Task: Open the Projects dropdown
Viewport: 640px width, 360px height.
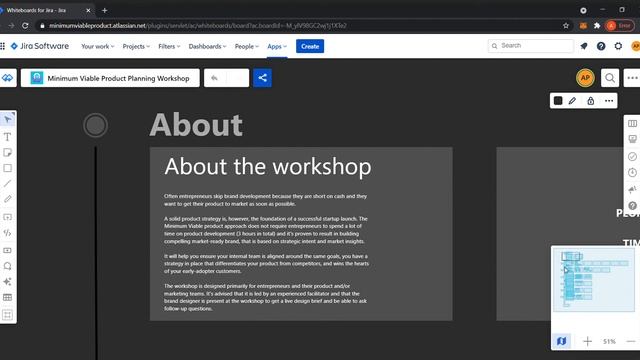Action: 136,47
